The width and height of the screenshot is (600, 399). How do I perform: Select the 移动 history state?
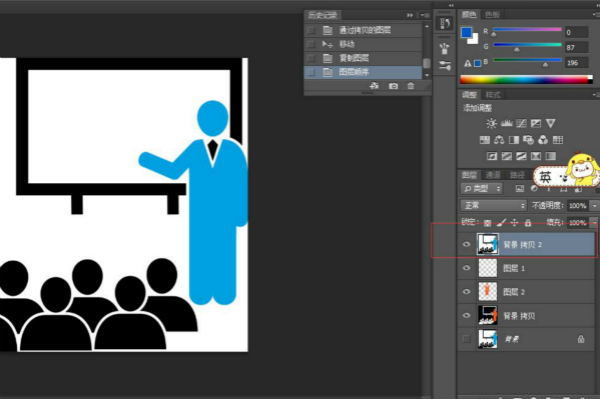(x=363, y=44)
